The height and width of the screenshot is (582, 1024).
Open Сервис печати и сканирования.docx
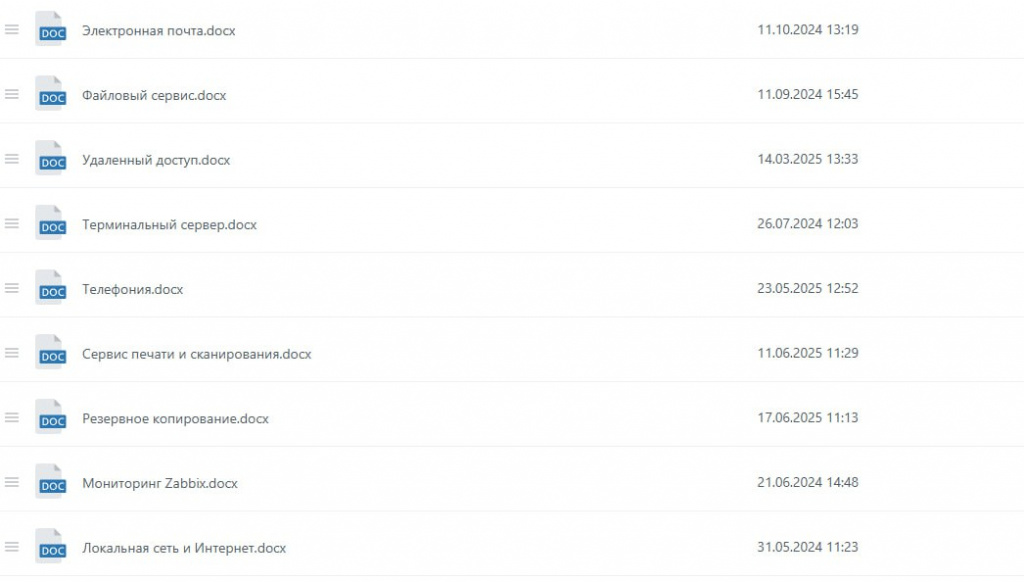pos(196,354)
